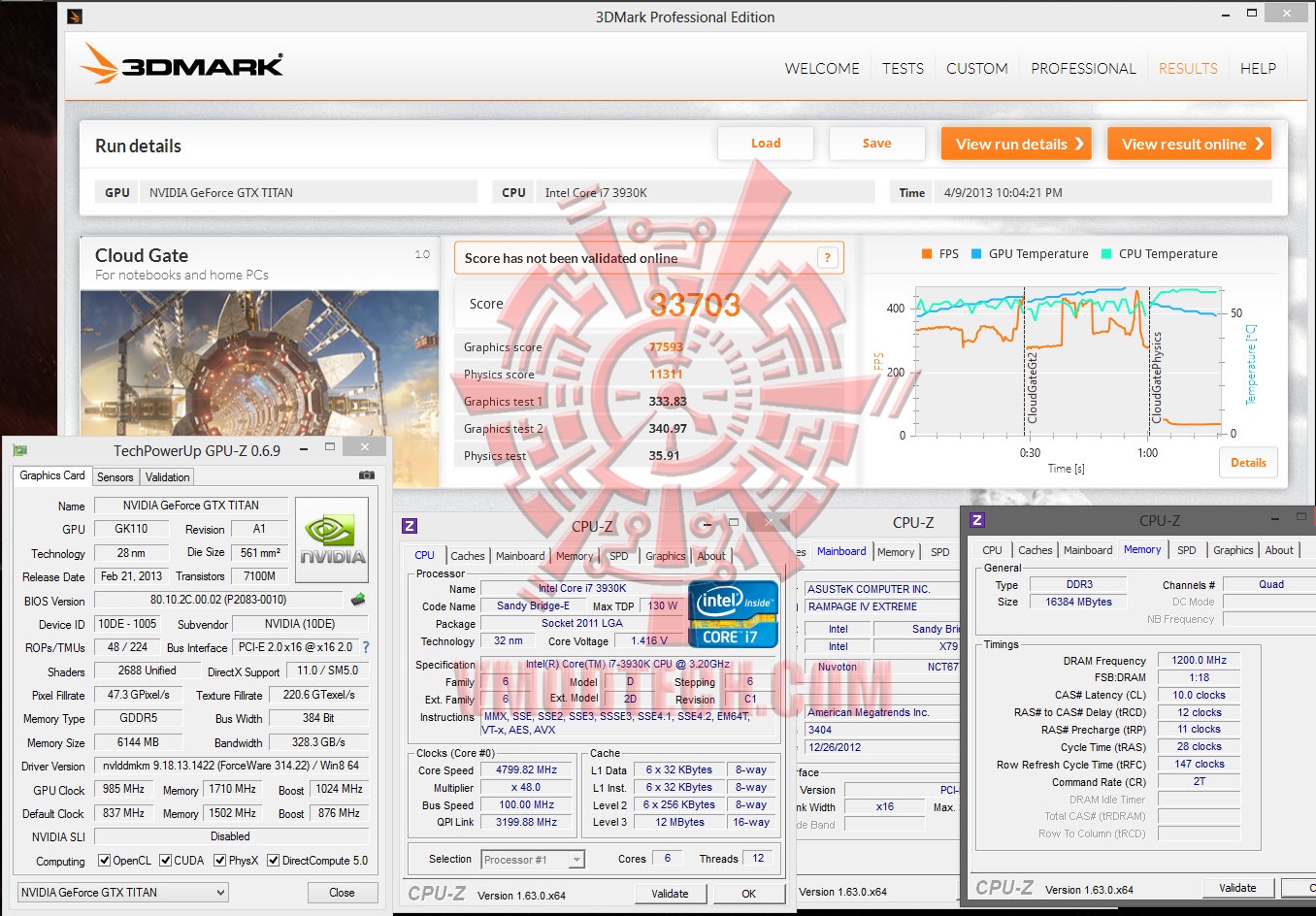Open Mainboard tab in left CPU-Z window
This screenshot has height=916, width=1316.
[x=520, y=556]
